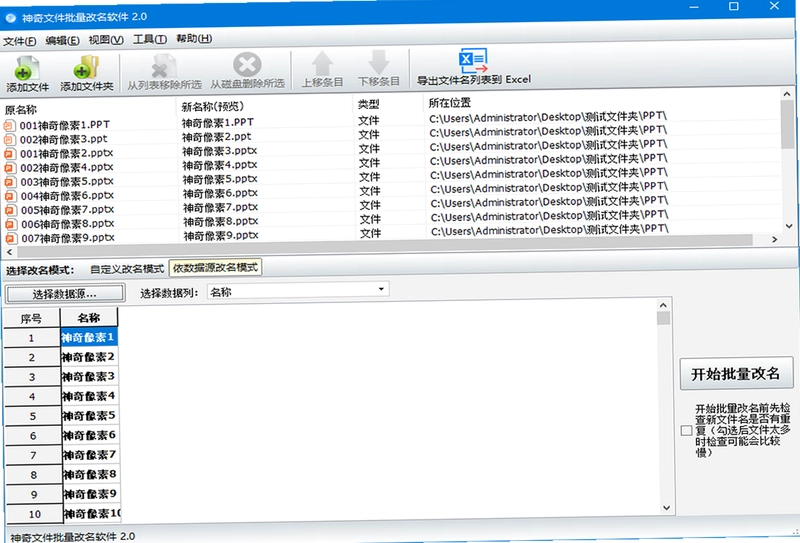Select data cell 神奇像素4

pyautogui.click(x=90, y=396)
